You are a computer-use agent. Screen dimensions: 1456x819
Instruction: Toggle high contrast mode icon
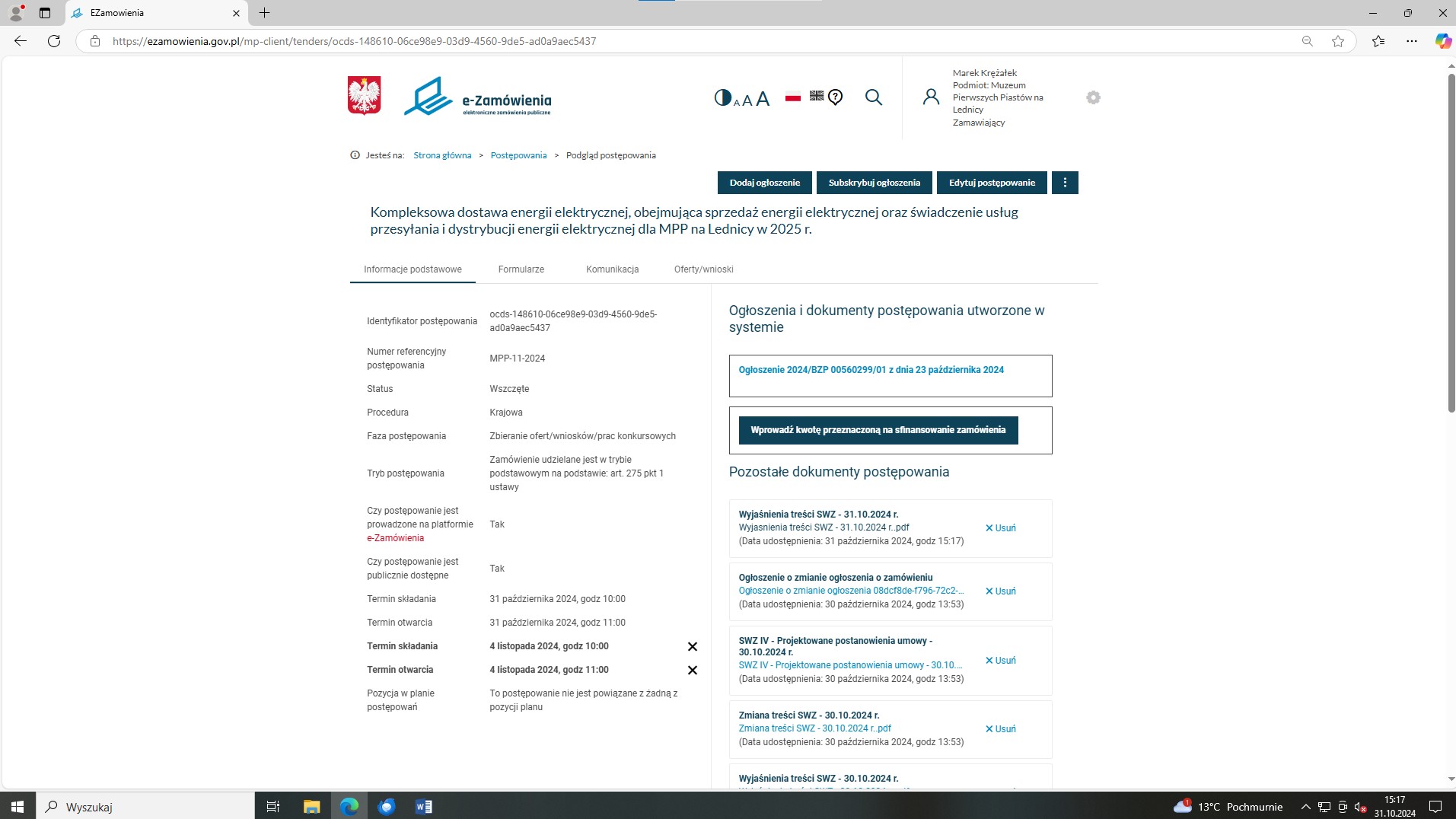coord(722,97)
